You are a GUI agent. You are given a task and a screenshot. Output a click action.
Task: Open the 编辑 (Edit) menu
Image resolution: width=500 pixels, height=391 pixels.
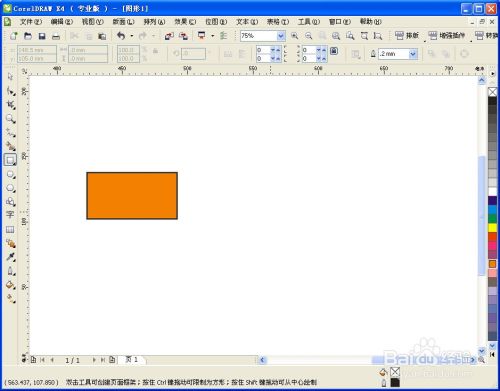point(62,22)
